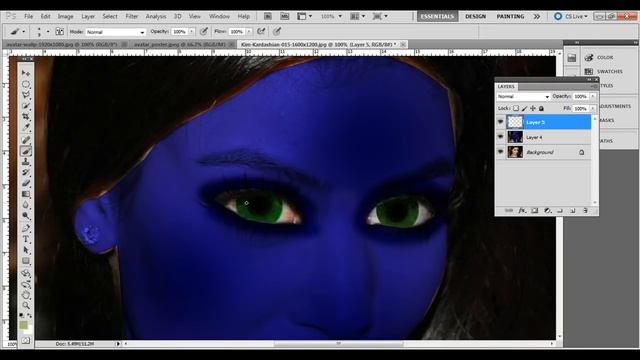Open the File menu
The width and height of the screenshot is (640, 360).
pos(29,16)
